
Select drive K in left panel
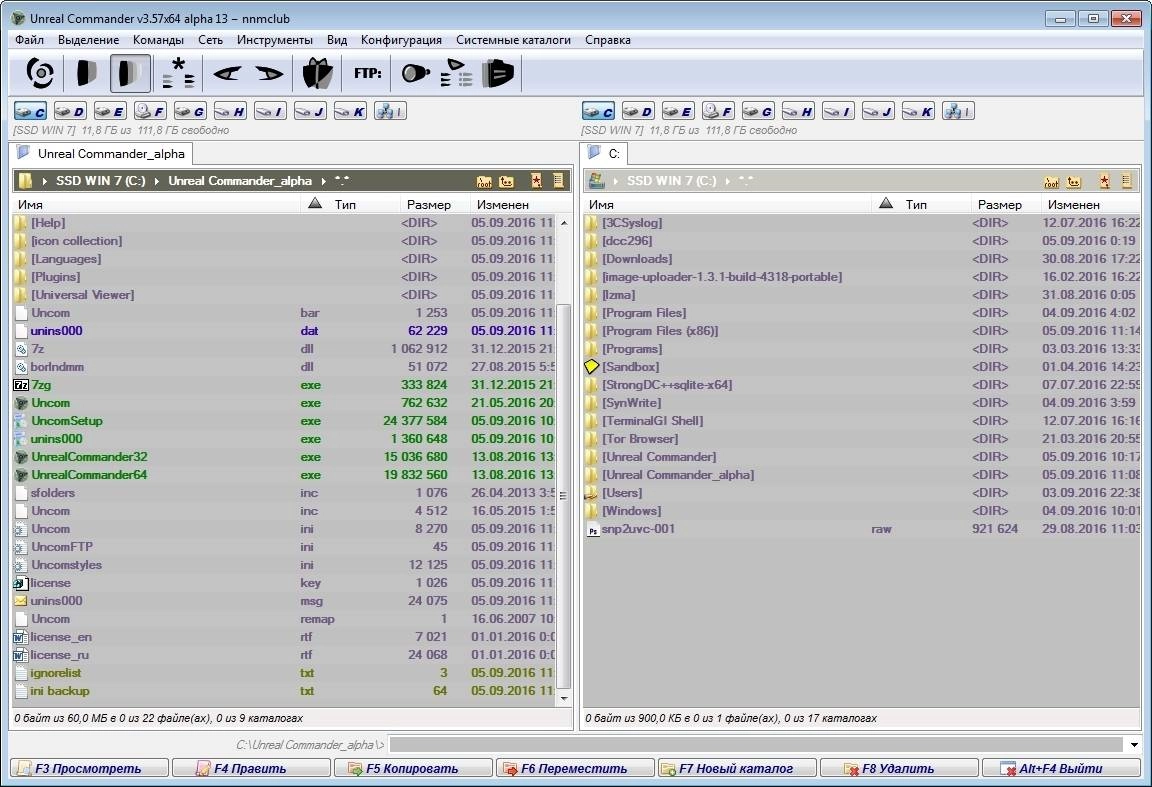tap(350, 111)
